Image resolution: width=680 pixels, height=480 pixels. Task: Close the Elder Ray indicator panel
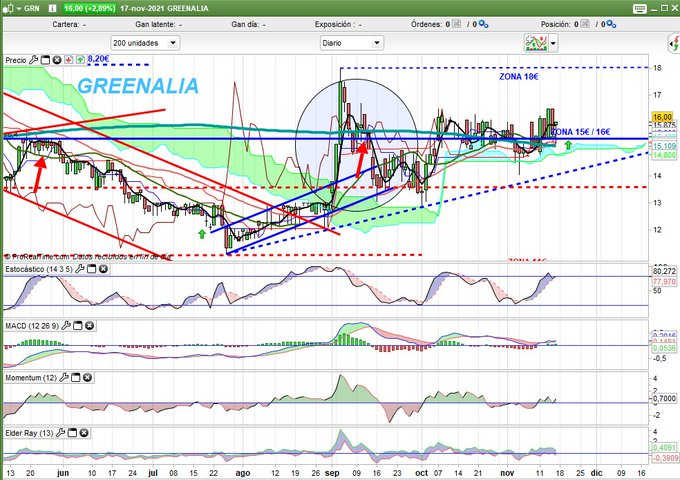[x=84, y=432]
